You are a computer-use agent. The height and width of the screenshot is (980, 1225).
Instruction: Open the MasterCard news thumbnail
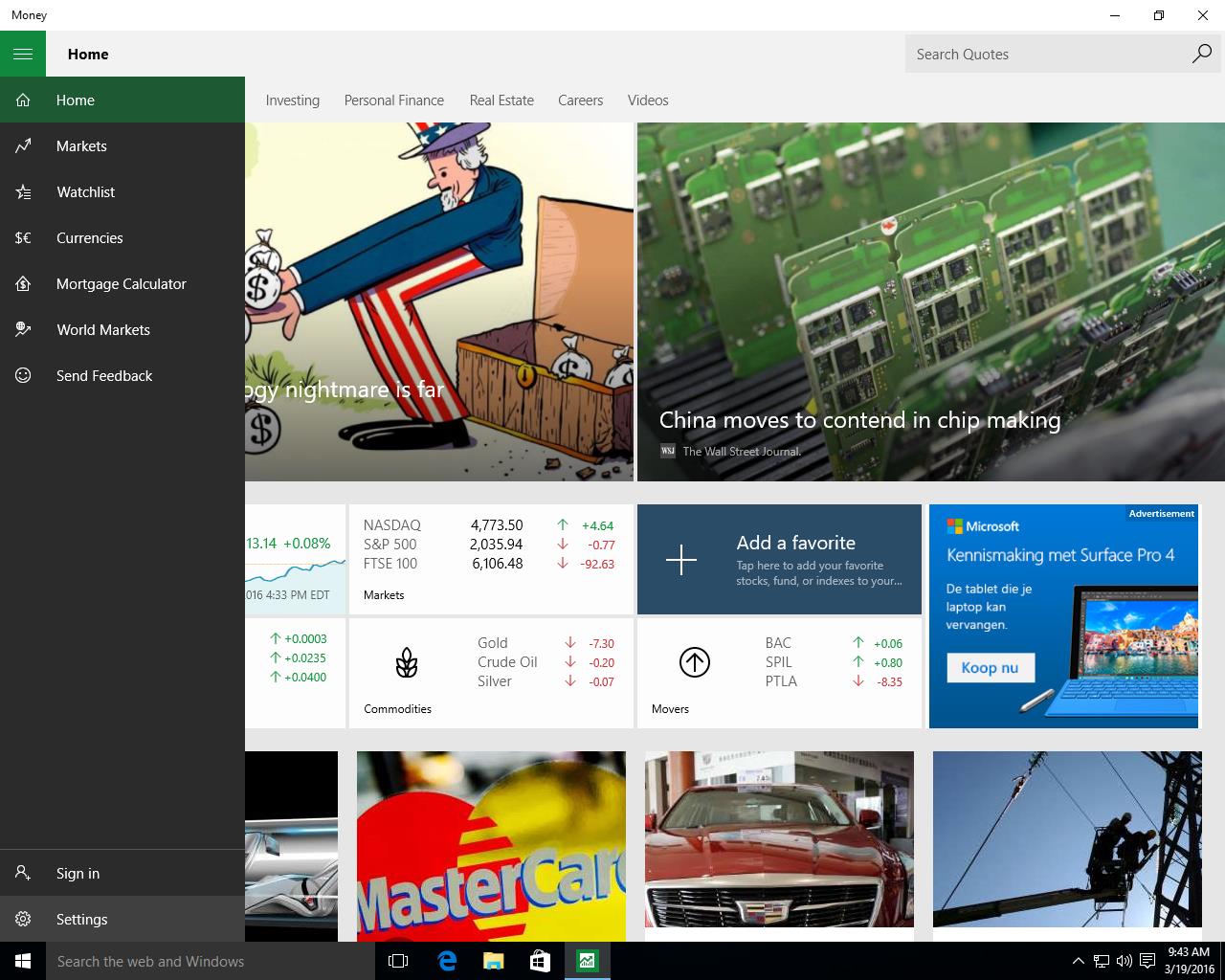(x=491, y=846)
